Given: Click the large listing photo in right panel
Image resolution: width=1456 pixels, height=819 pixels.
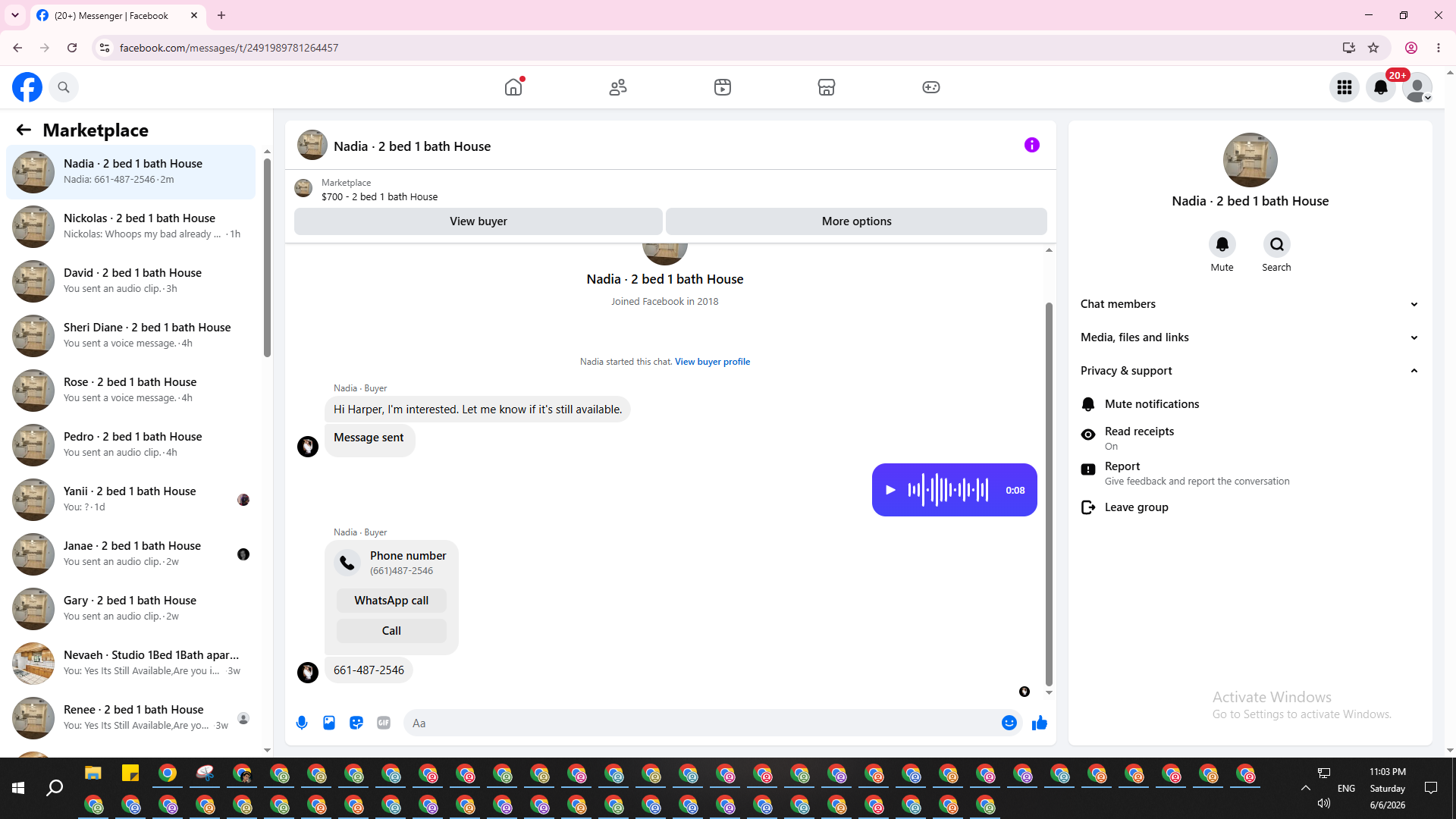Looking at the screenshot, I should pos(1250,160).
